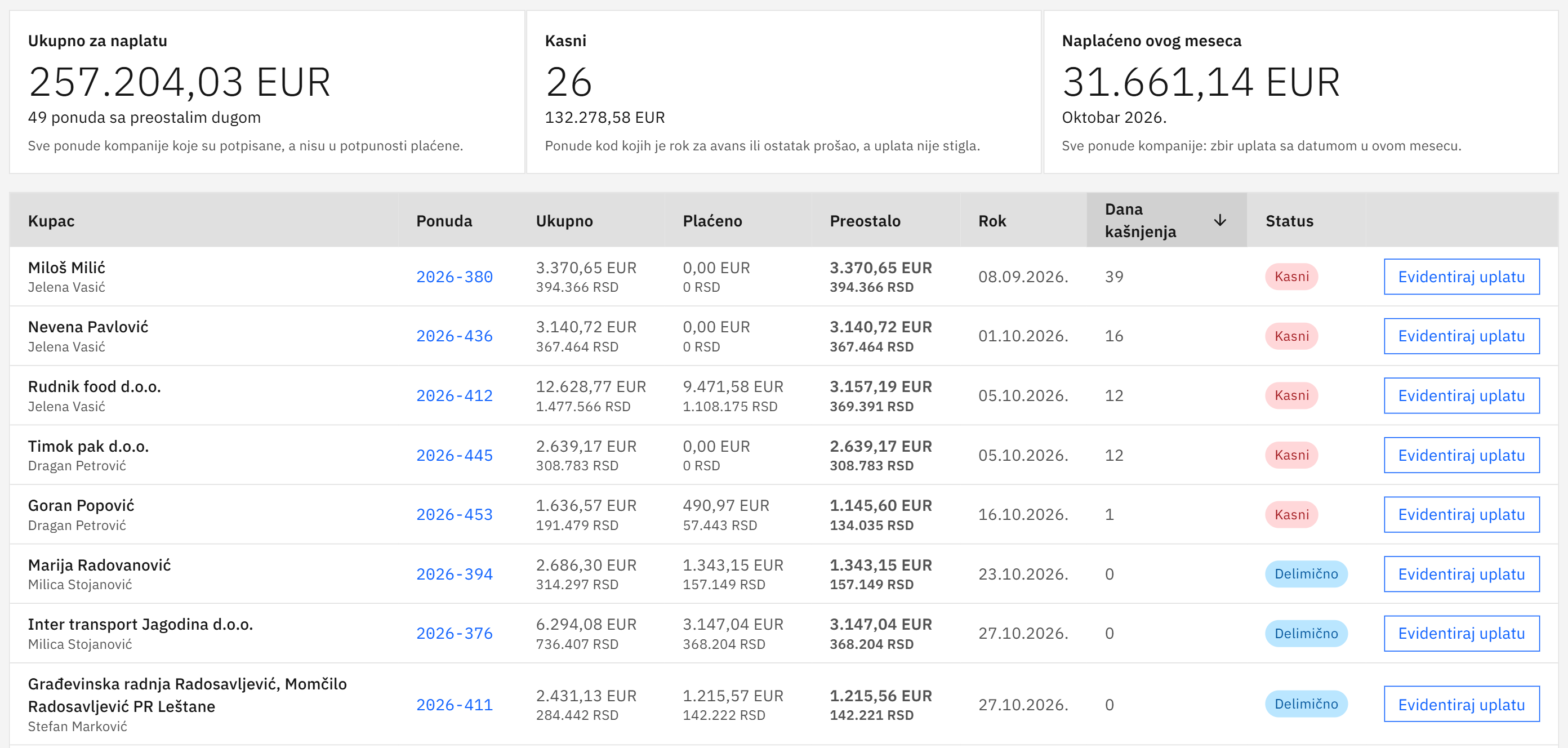This screenshot has height=748, width=1568.
Task: Open offer link 2026-394
Action: 454,574
